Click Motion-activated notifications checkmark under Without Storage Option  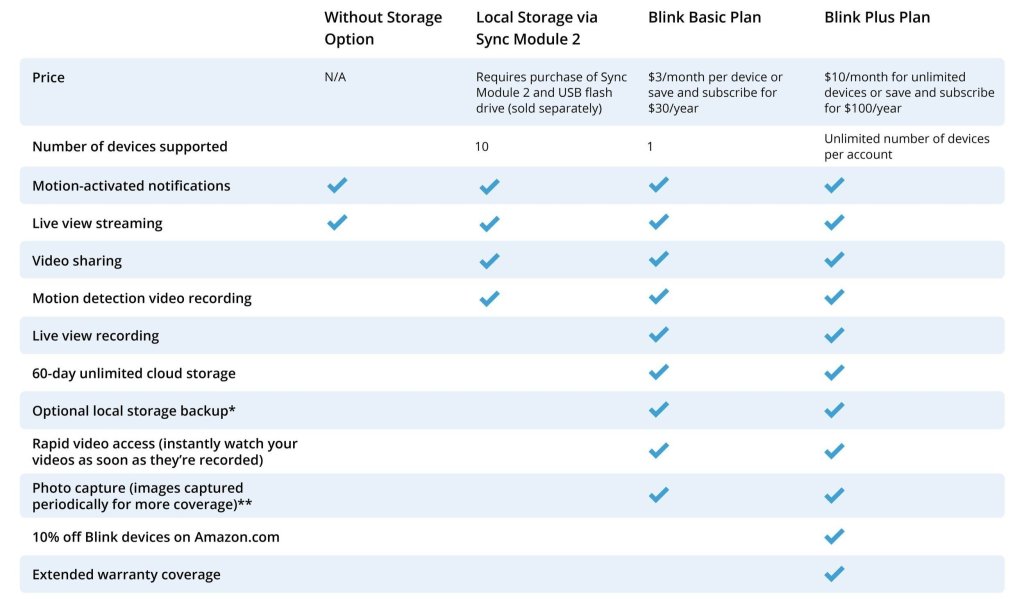click(x=337, y=185)
